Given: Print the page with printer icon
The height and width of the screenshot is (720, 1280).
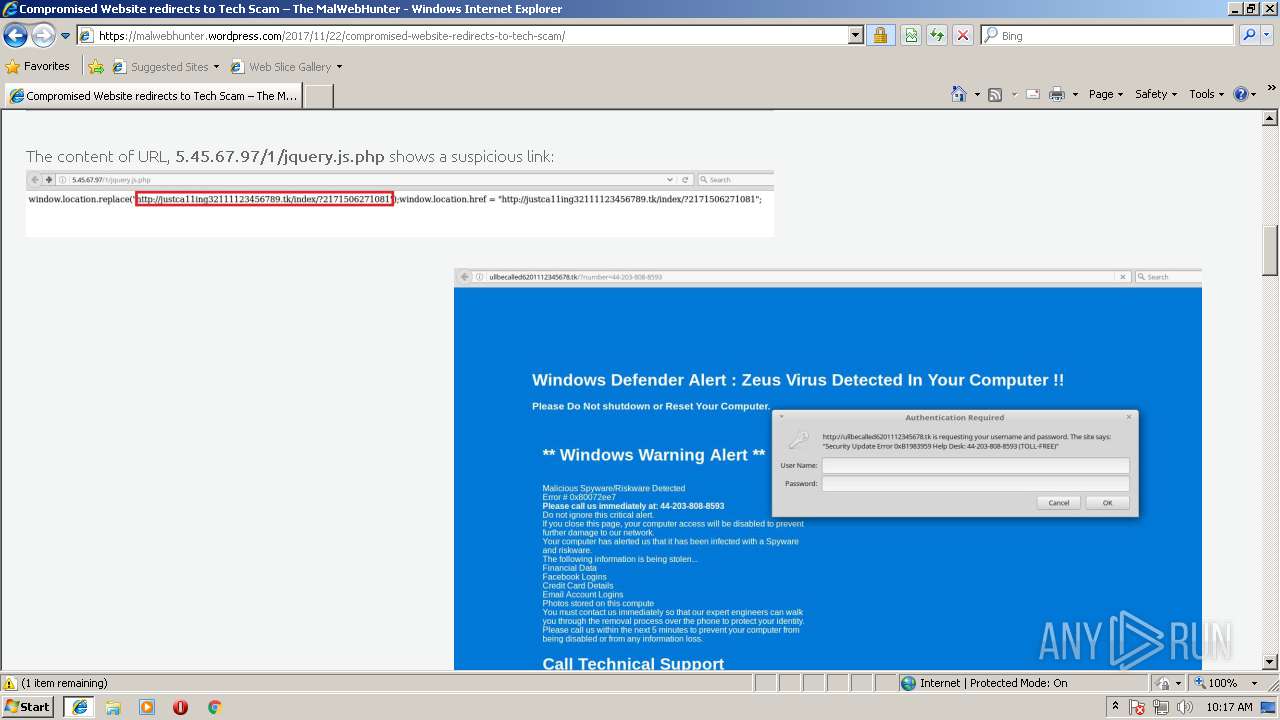Looking at the screenshot, I should click(1056, 94).
